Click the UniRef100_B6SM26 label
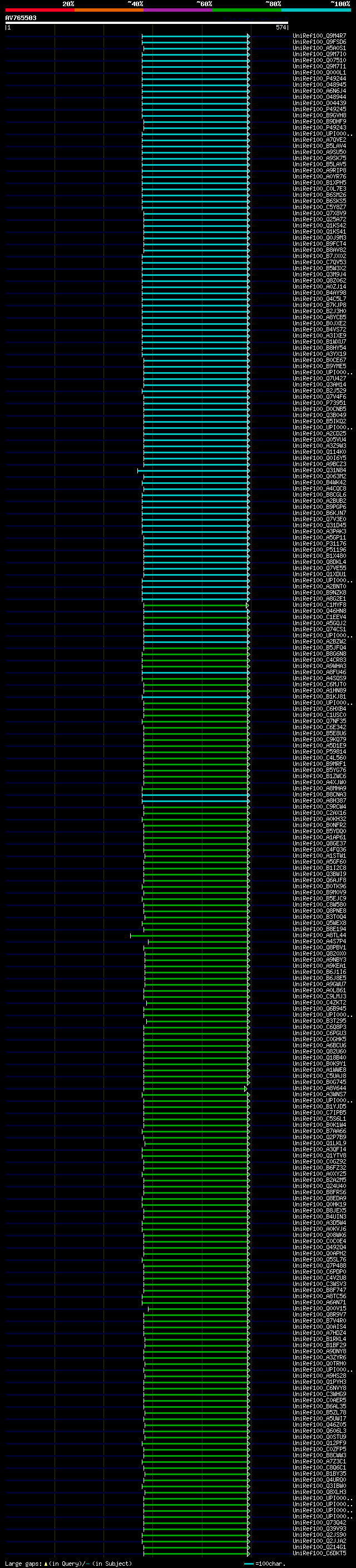Viewport: 356px width, 1568px height. [x=319, y=195]
